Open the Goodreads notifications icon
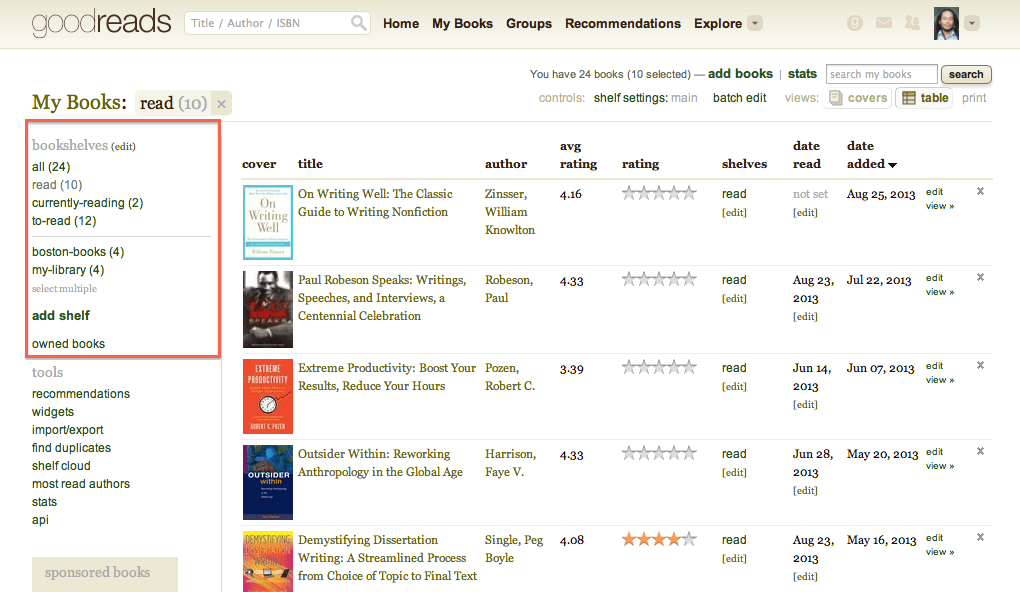 (x=855, y=23)
